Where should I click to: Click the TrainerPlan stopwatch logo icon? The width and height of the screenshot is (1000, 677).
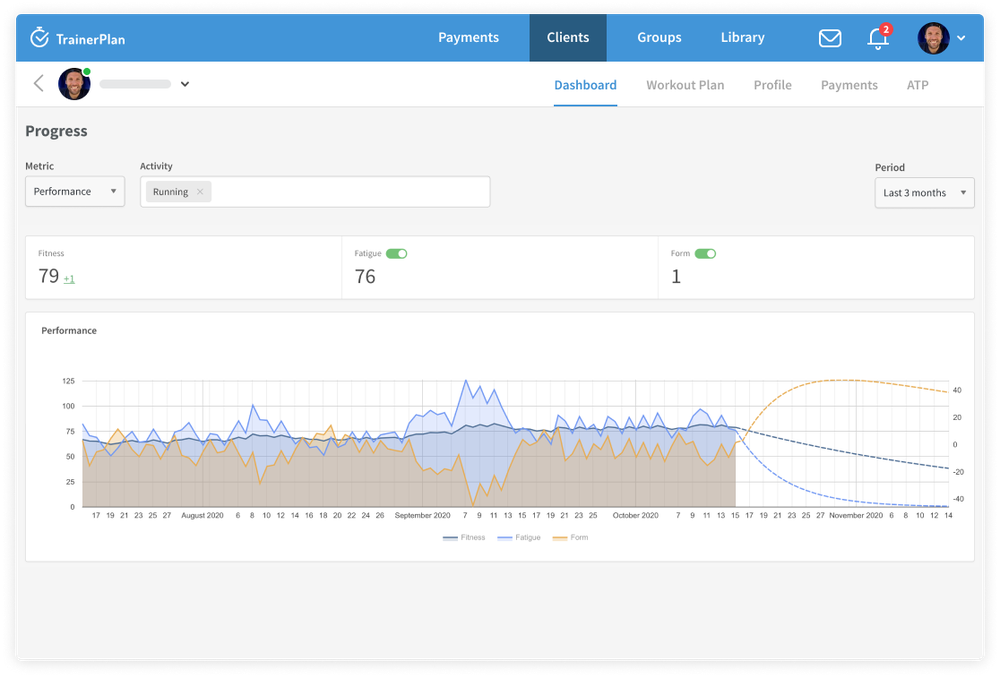click(40, 37)
